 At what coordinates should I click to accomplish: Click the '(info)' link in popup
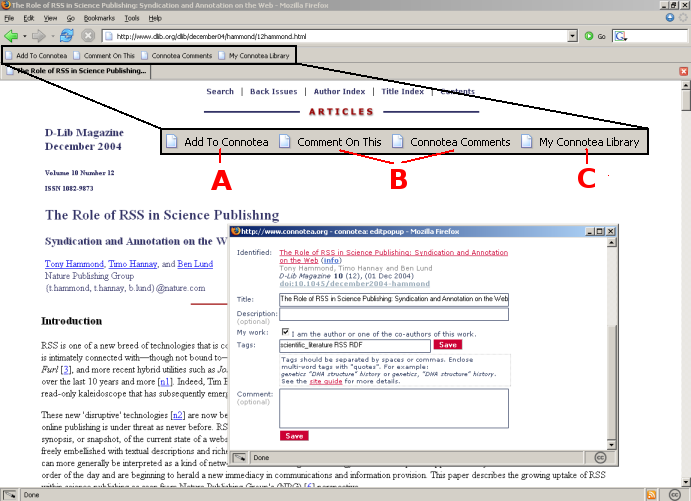point(331,260)
